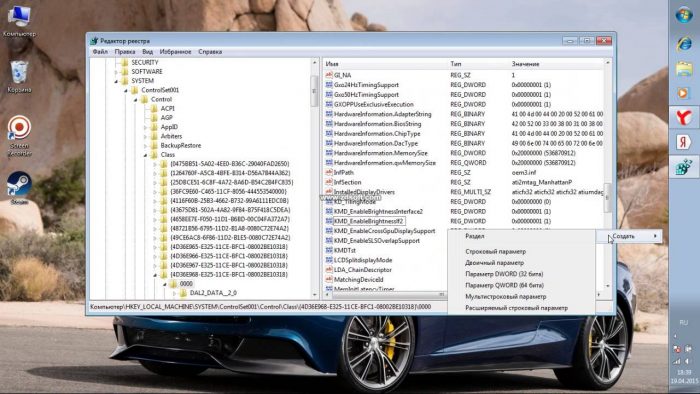Open the Windows Start orb button
This screenshot has width=700, height=394.
[x=683, y=15]
